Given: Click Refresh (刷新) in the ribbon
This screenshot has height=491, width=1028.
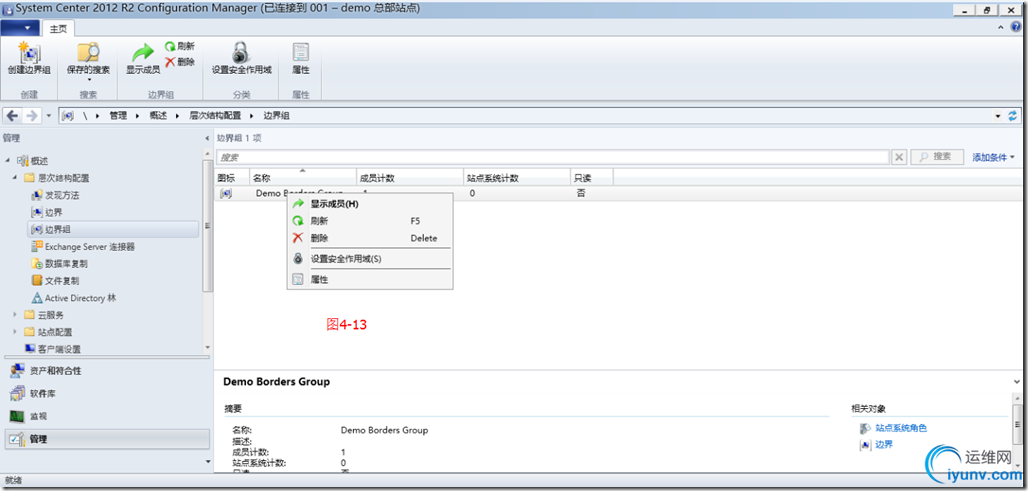Looking at the screenshot, I should click(180, 47).
